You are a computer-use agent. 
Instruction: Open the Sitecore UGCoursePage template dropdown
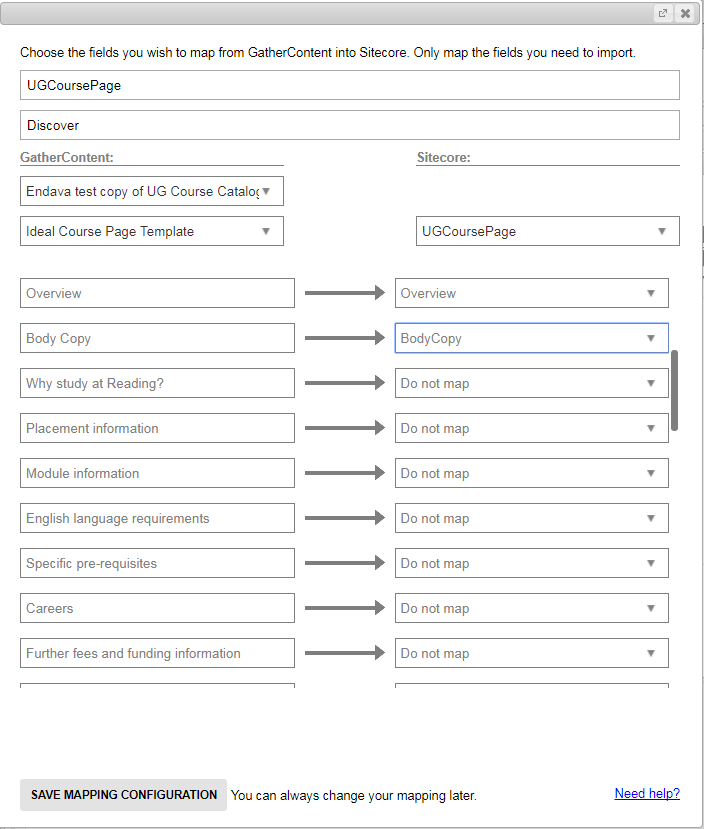(x=548, y=231)
